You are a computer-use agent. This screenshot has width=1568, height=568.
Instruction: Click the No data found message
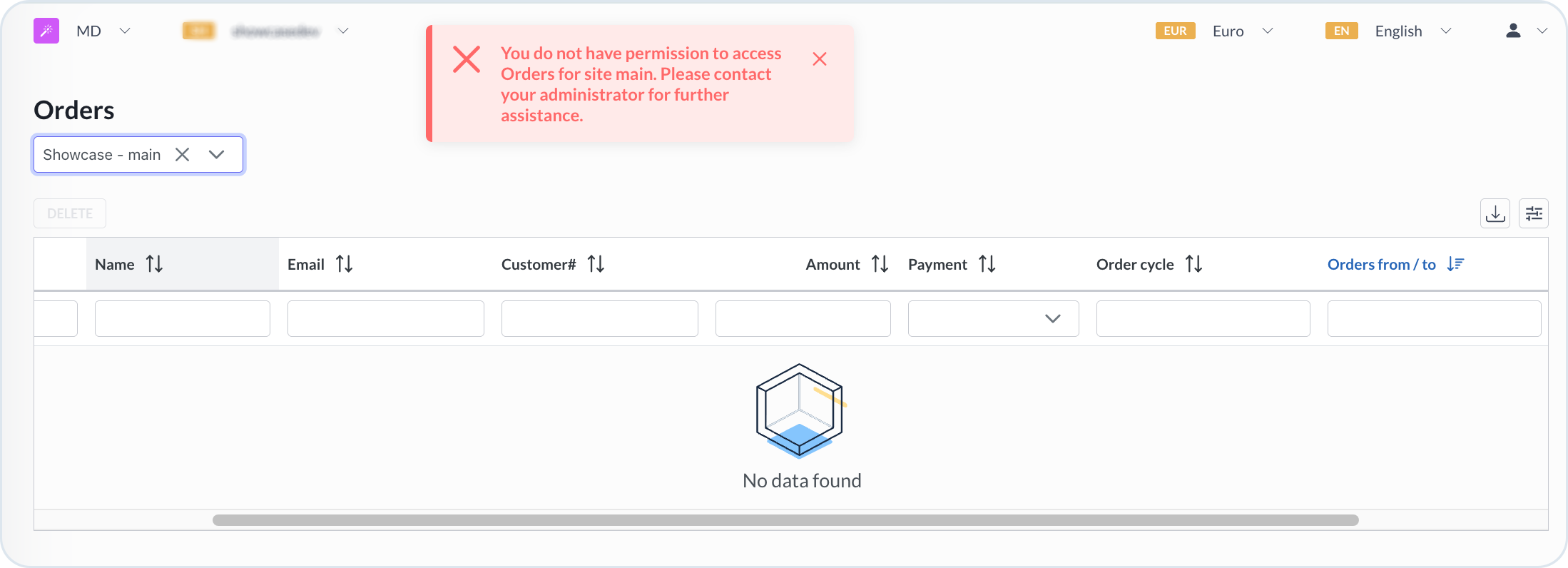tap(802, 480)
